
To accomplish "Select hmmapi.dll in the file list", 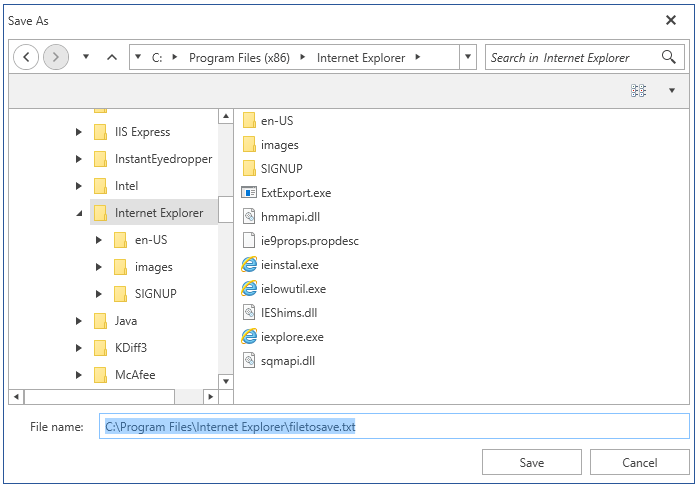I will click(x=281, y=217).
